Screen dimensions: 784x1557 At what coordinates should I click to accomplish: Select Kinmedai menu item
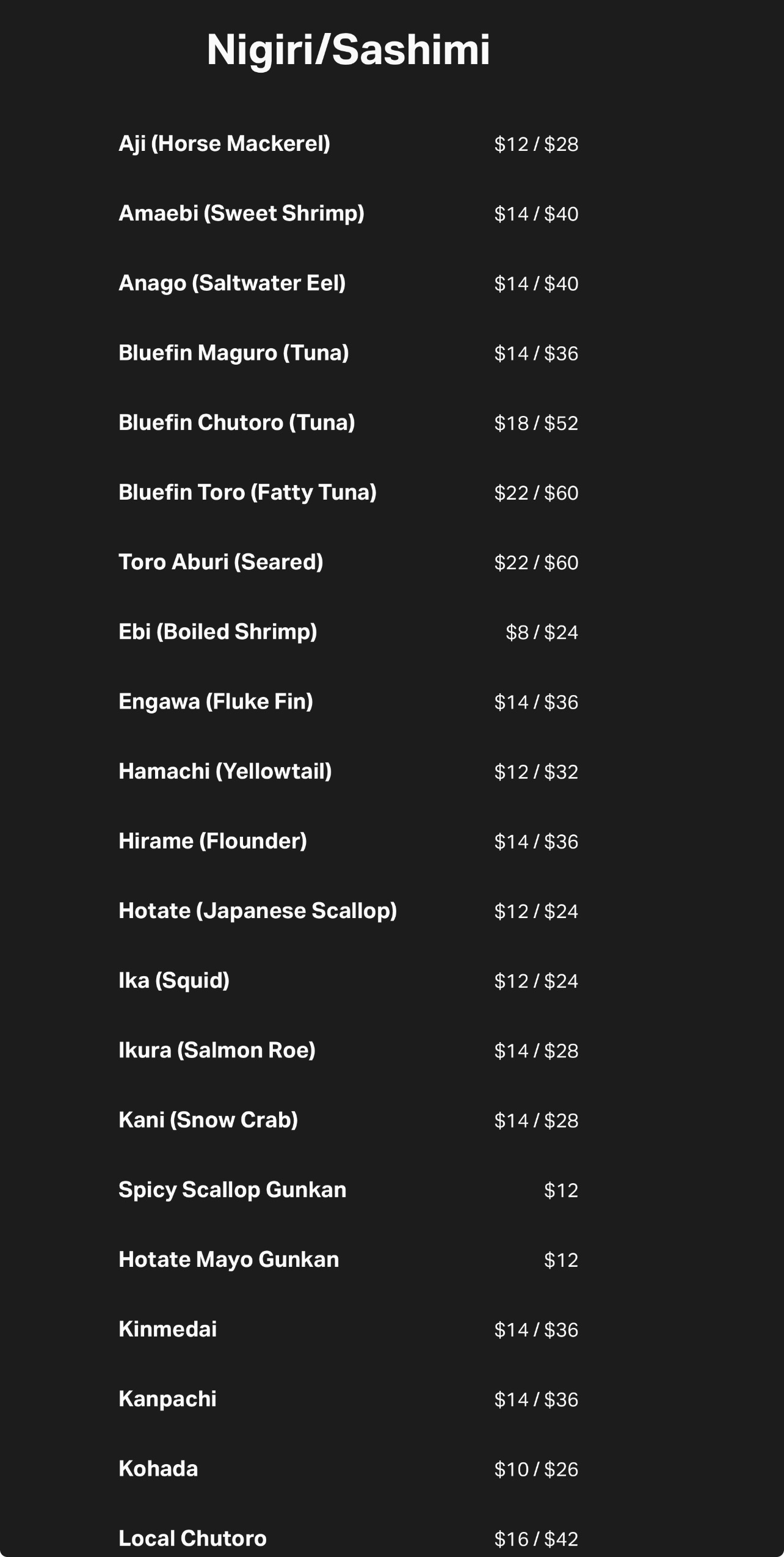point(348,1329)
